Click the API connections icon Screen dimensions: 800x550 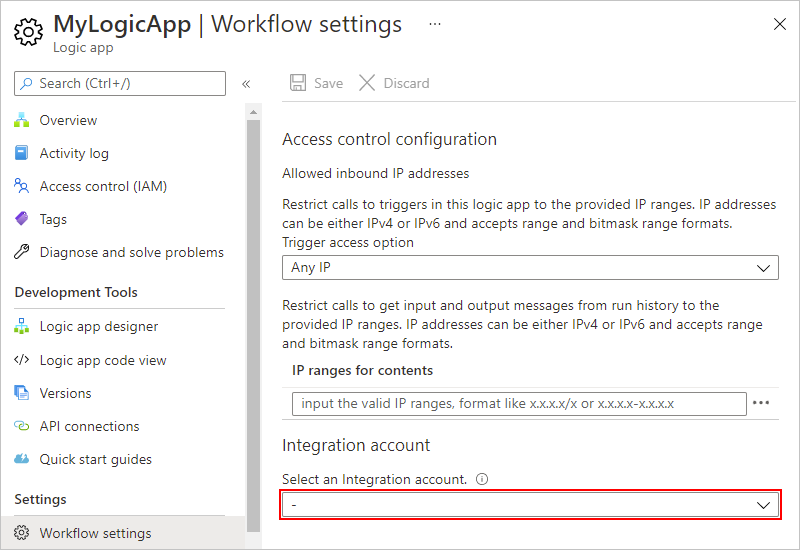click(22, 426)
